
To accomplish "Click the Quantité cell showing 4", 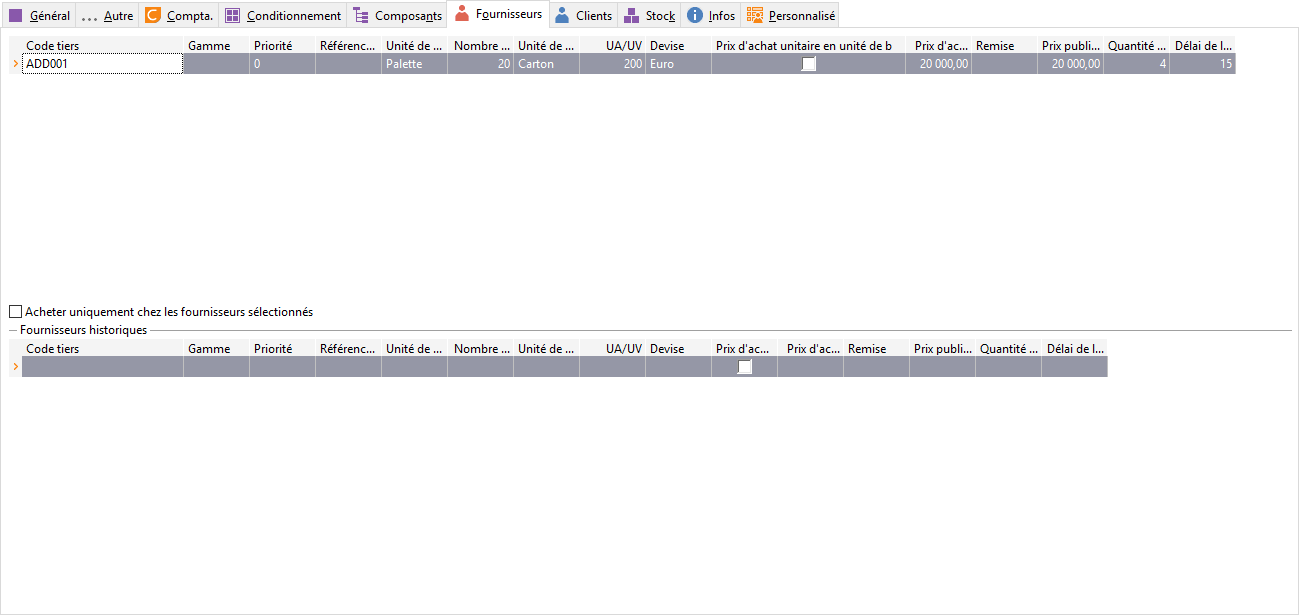I will (1137, 64).
